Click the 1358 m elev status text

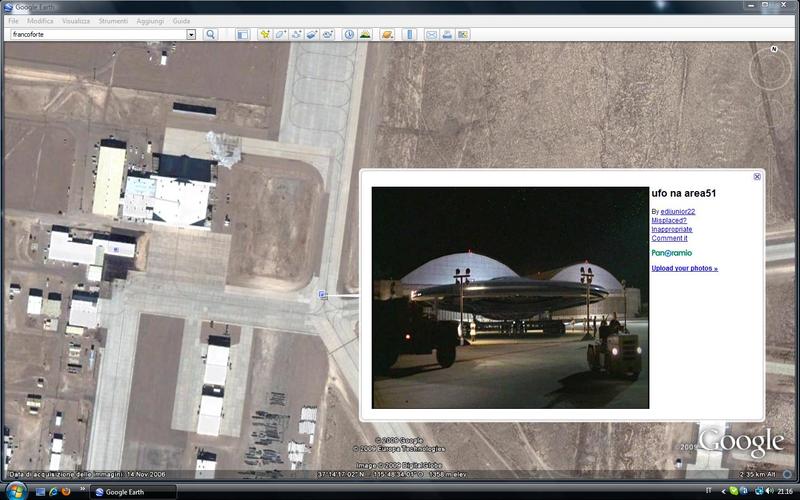click(446, 474)
